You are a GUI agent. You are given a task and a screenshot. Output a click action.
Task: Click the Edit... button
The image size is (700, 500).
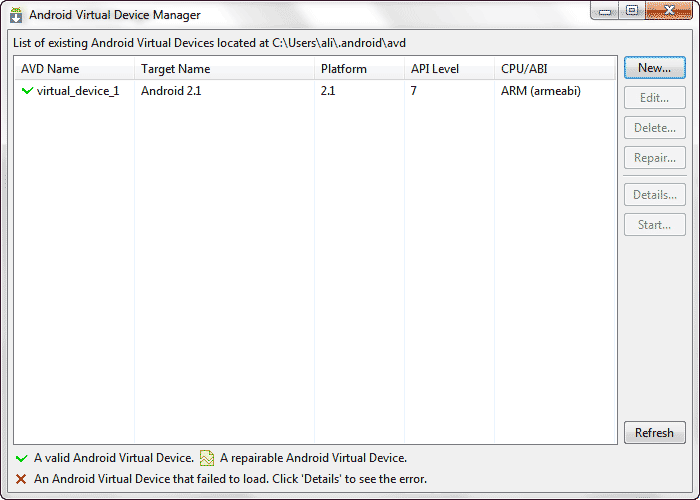(654, 98)
